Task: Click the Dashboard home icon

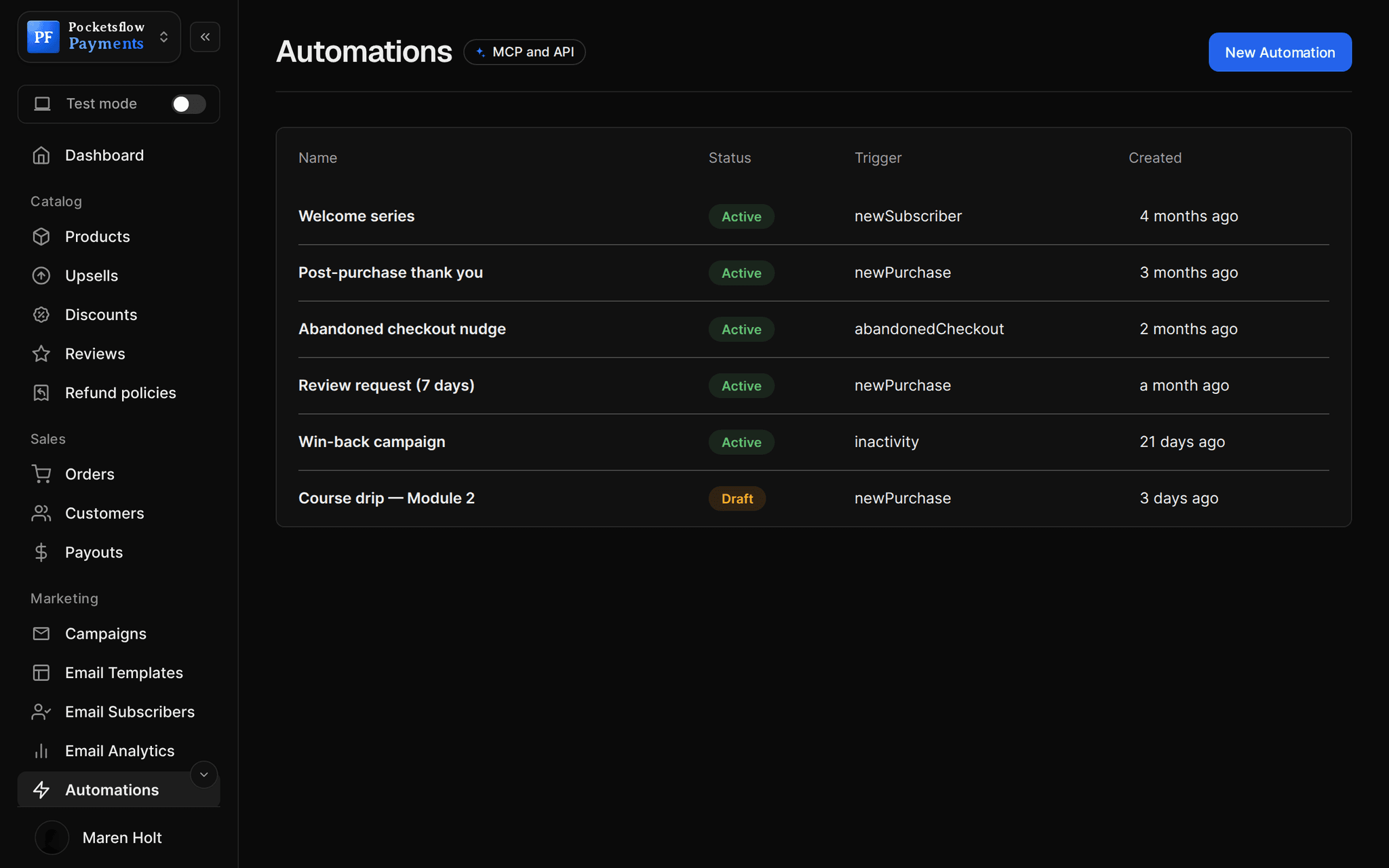Action: pos(41,155)
